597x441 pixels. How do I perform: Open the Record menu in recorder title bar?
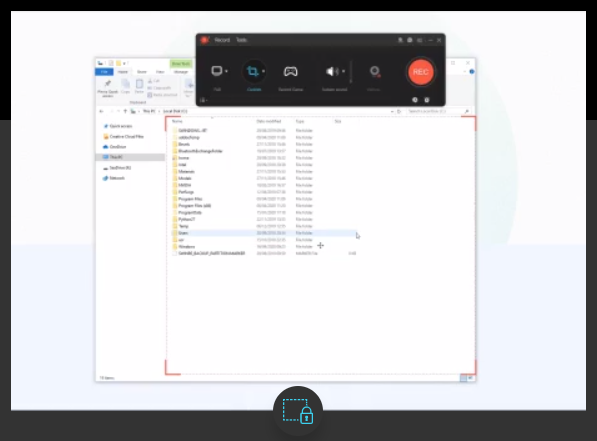coord(222,40)
